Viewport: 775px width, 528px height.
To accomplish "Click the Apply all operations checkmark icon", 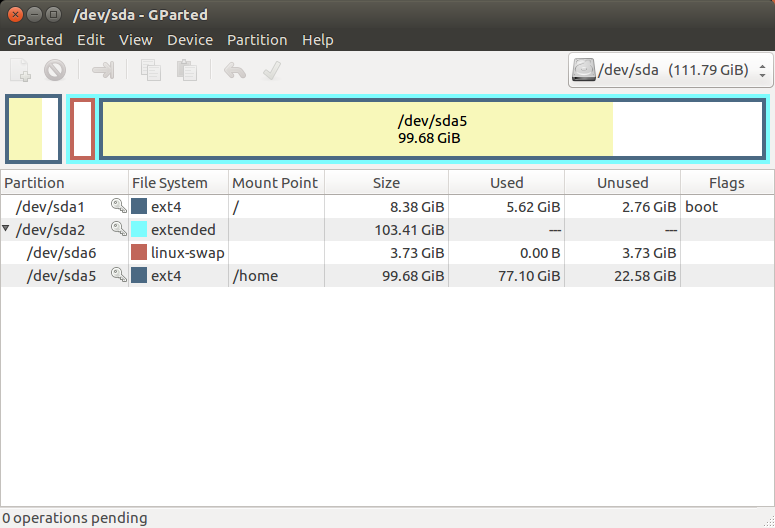I will pos(272,70).
